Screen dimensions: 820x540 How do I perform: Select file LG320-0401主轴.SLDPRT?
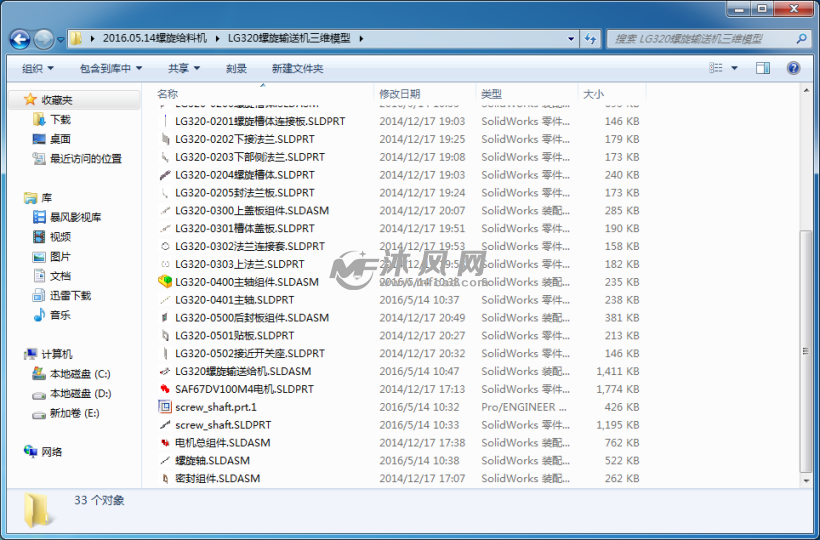point(235,300)
